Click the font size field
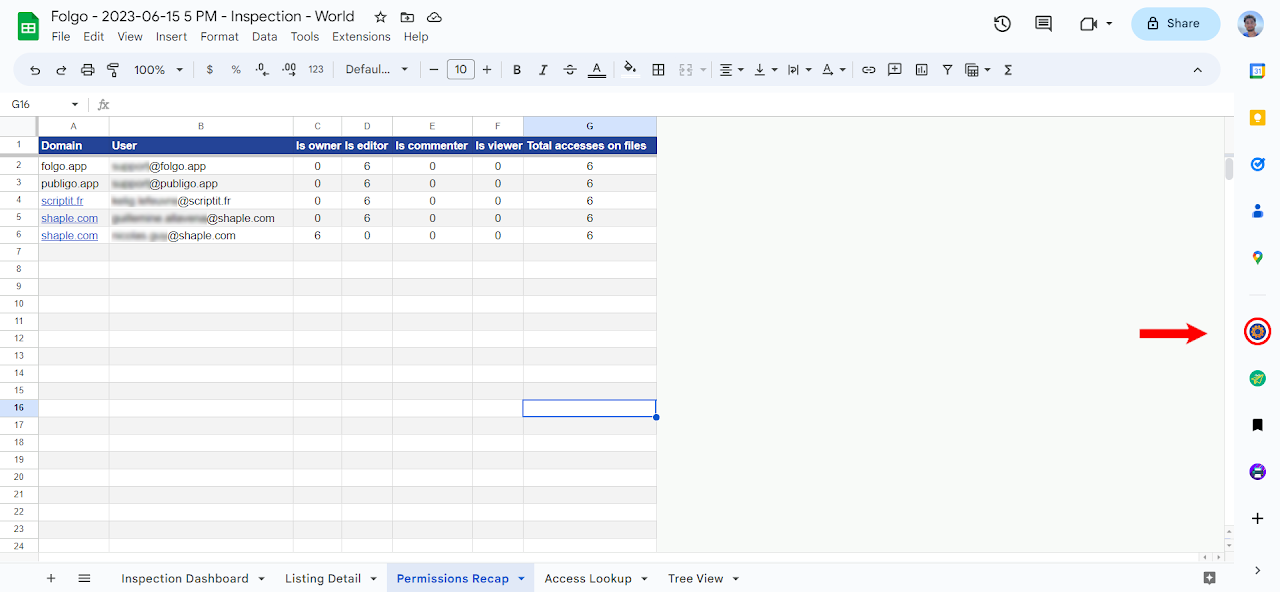The width and height of the screenshot is (1280, 592). 460,70
